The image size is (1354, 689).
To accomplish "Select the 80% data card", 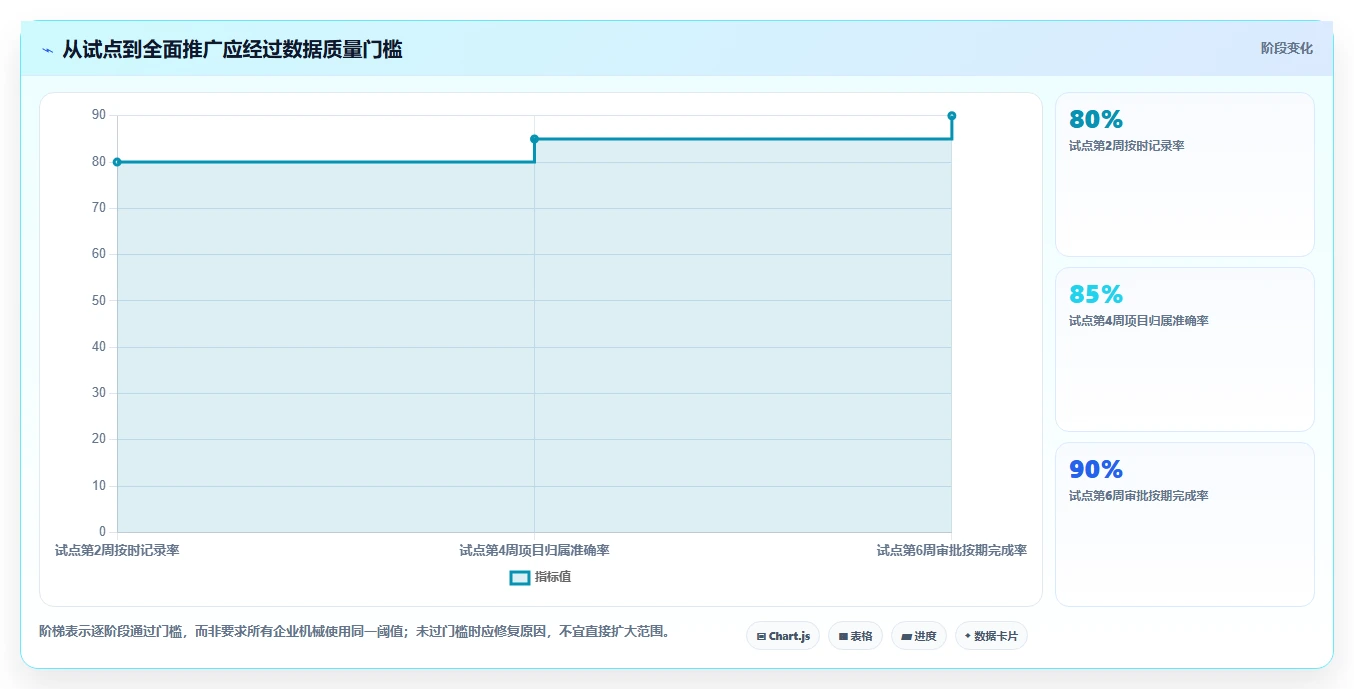I will coord(1184,175).
